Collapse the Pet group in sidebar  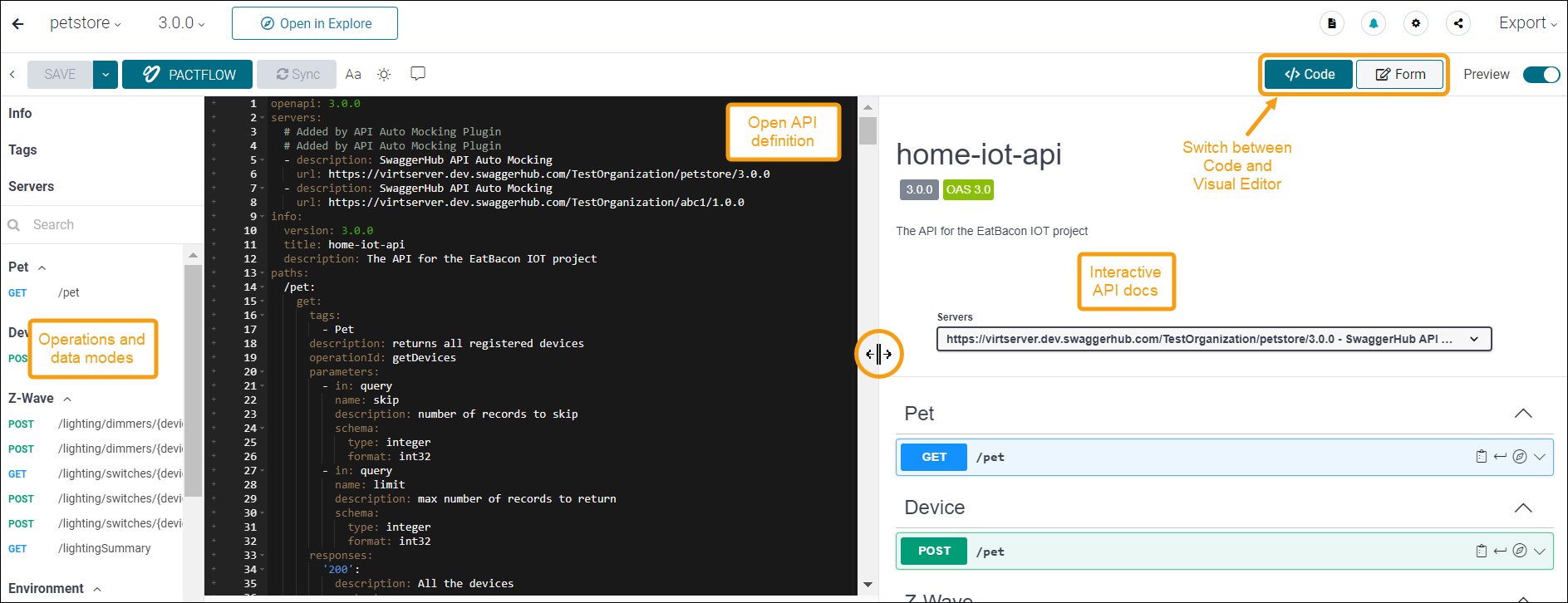pyautogui.click(x=42, y=267)
